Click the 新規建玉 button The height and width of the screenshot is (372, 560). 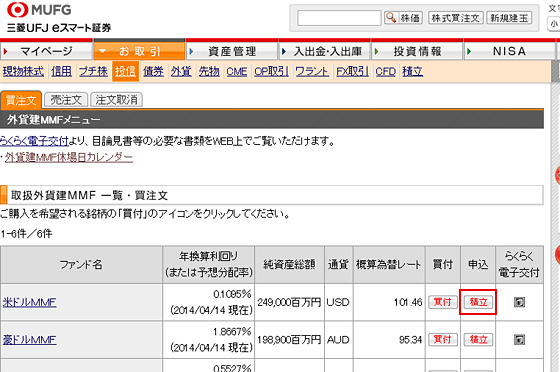click(509, 18)
